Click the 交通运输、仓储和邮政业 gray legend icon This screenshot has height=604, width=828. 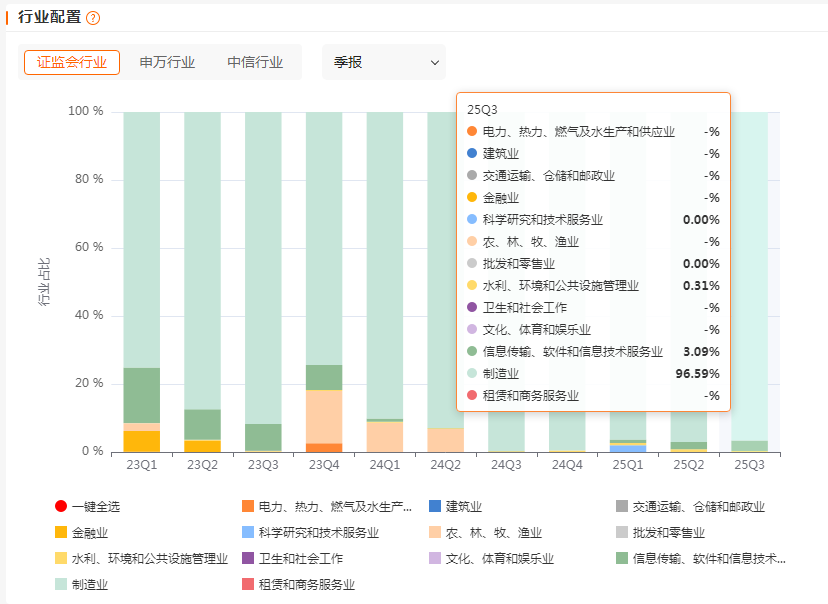click(x=622, y=507)
